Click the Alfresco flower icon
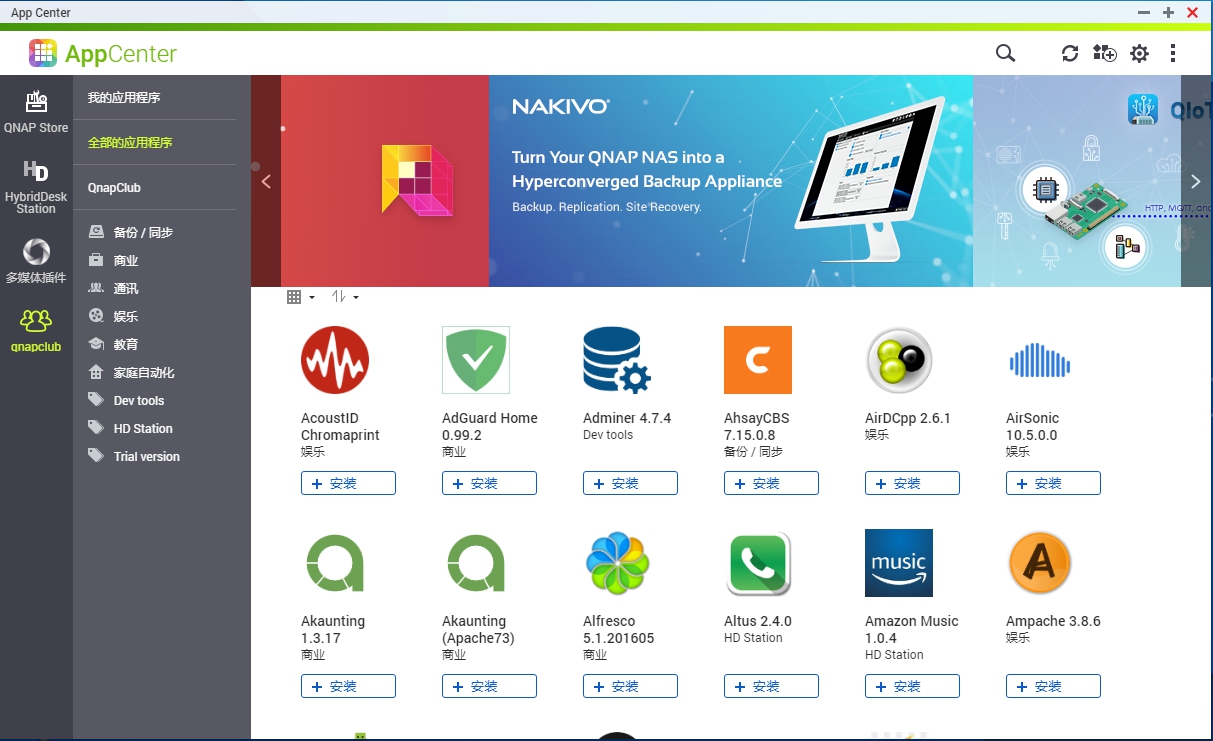The height and width of the screenshot is (741, 1213). (x=617, y=563)
